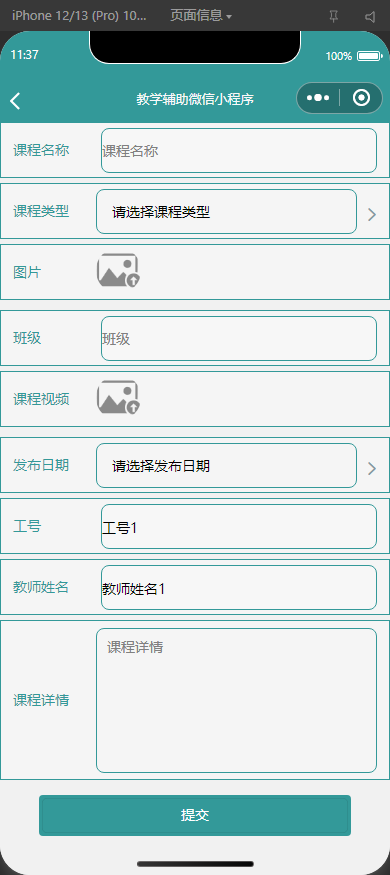Close the mini program with circle icon
This screenshot has width=390, height=875.
click(x=362, y=98)
